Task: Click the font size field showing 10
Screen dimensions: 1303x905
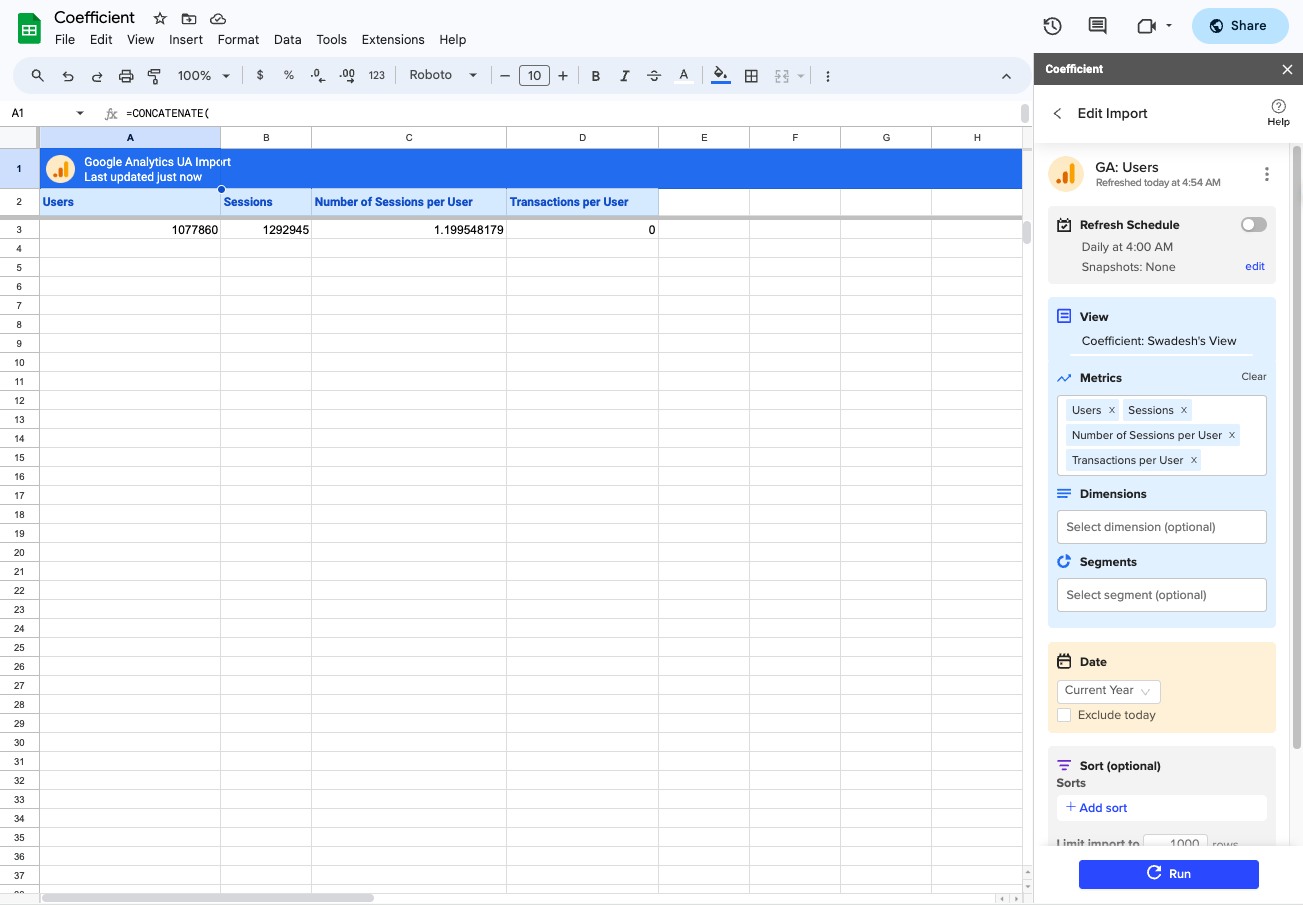Action: click(534, 76)
